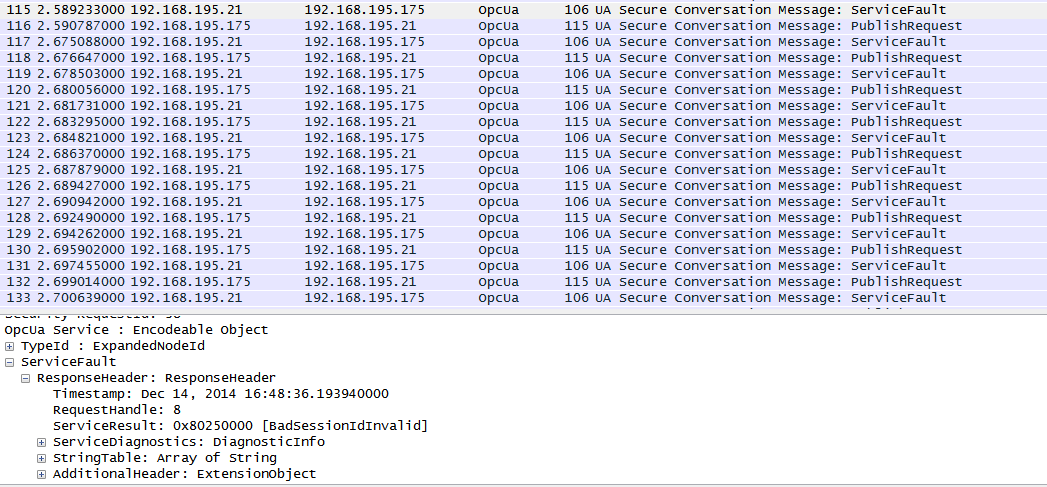
Task: Select the OpcUa Service Encodeable Object line
Action: tap(136, 330)
